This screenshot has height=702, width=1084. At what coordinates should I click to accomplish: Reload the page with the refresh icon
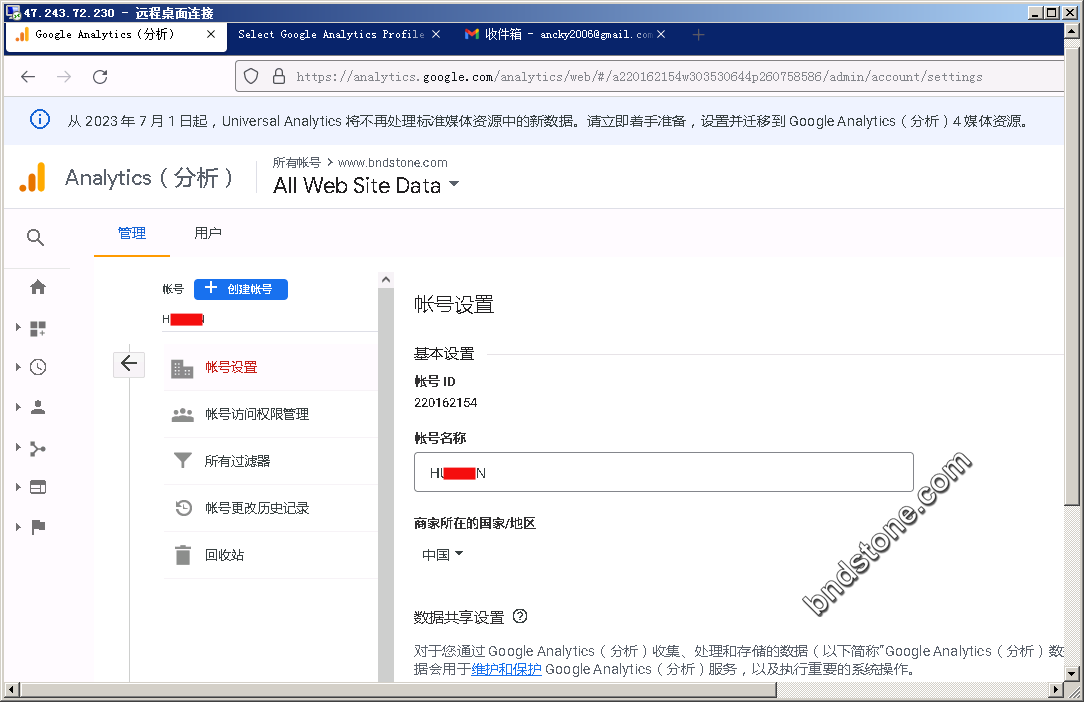pyautogui.click(x=100, y=77)
